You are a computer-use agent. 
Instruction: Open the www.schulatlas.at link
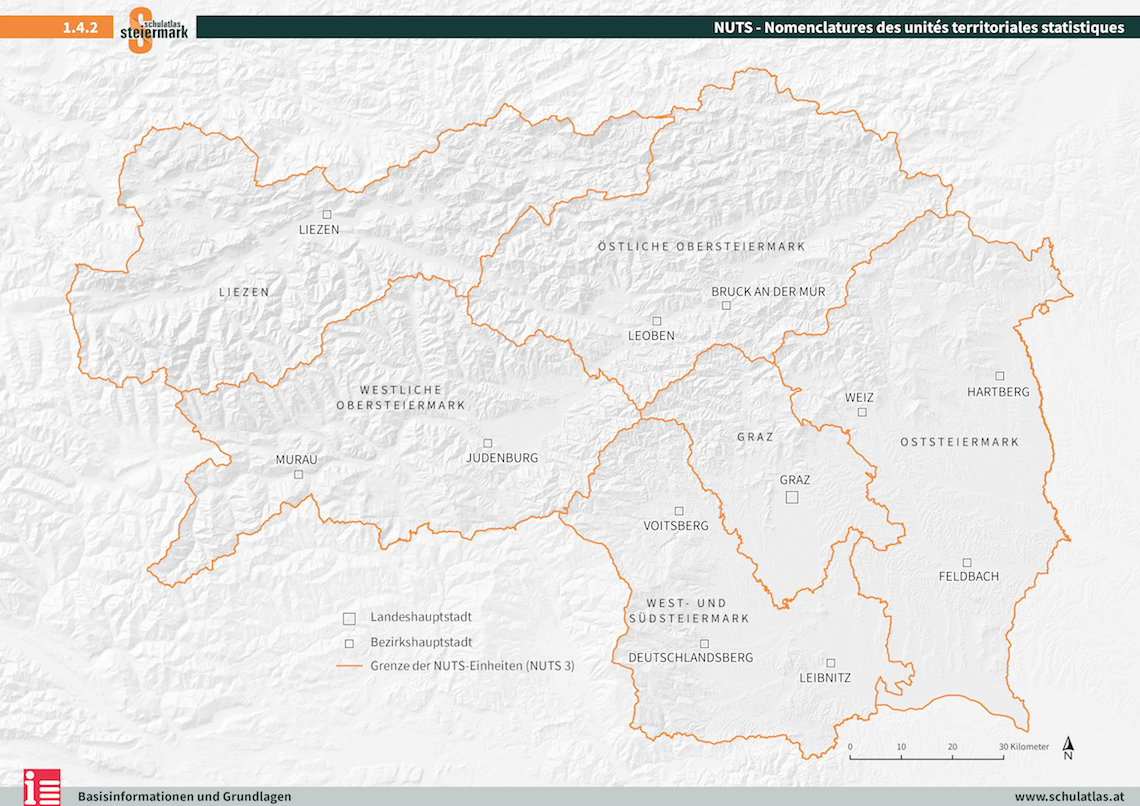click(1069, 796)
